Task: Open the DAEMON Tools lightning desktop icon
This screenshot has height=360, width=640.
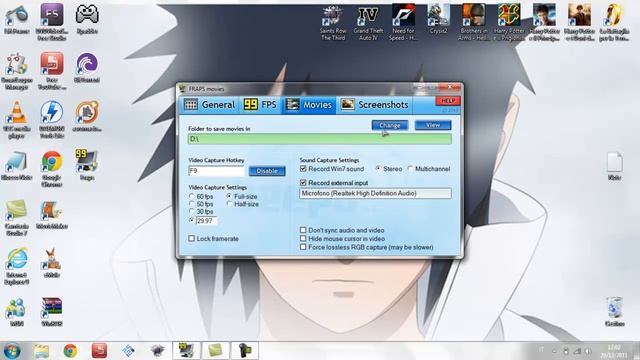Action: click(x=52, y=113)
